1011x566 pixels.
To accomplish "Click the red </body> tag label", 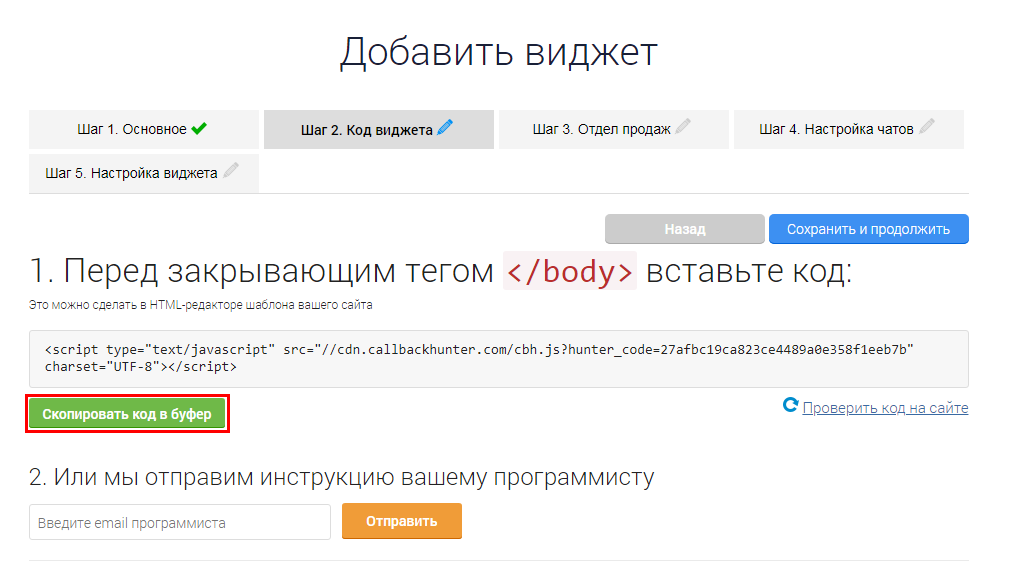I will [570, 271].
